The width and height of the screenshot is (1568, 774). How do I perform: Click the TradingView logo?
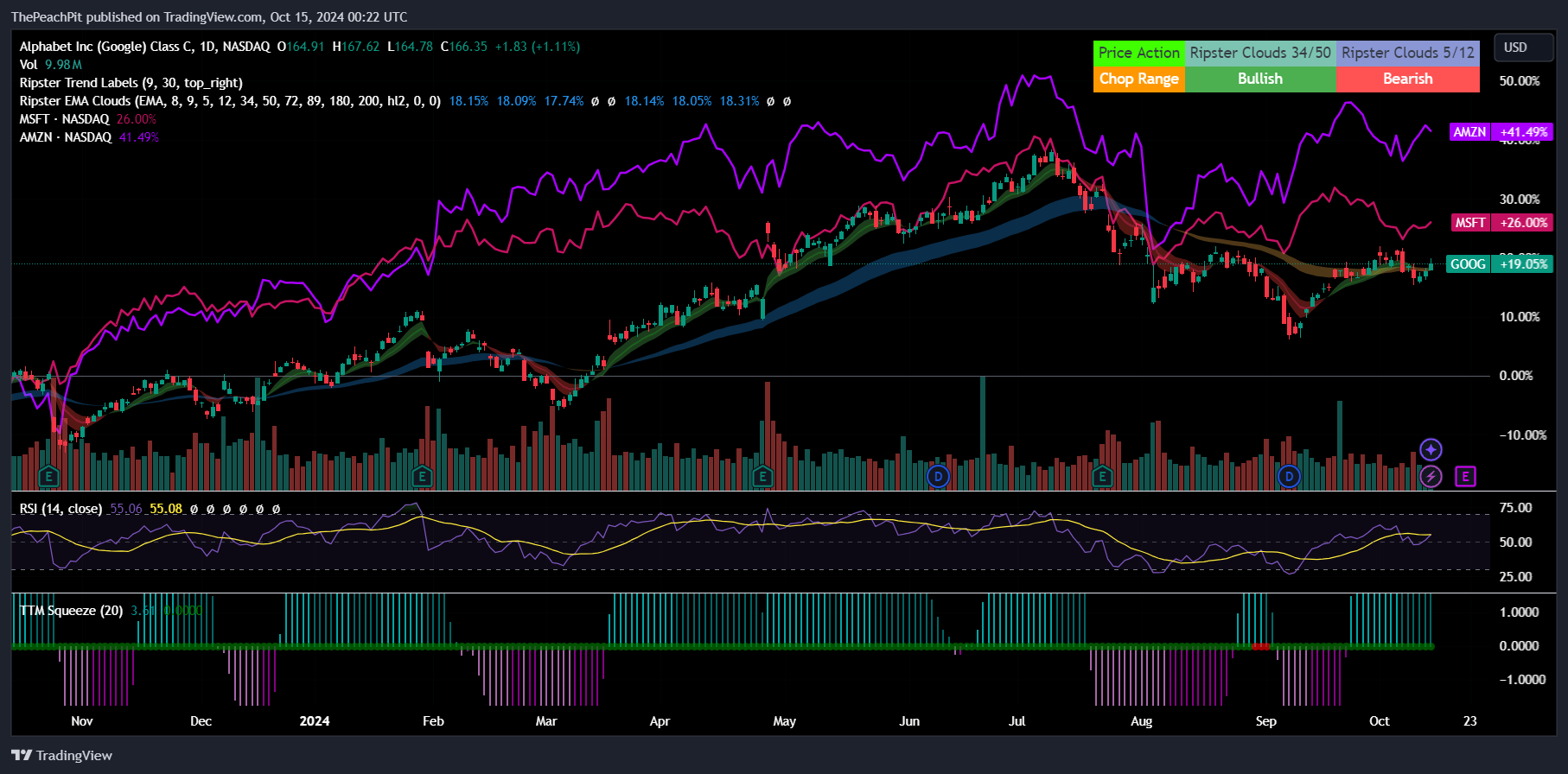pos(62,755)
